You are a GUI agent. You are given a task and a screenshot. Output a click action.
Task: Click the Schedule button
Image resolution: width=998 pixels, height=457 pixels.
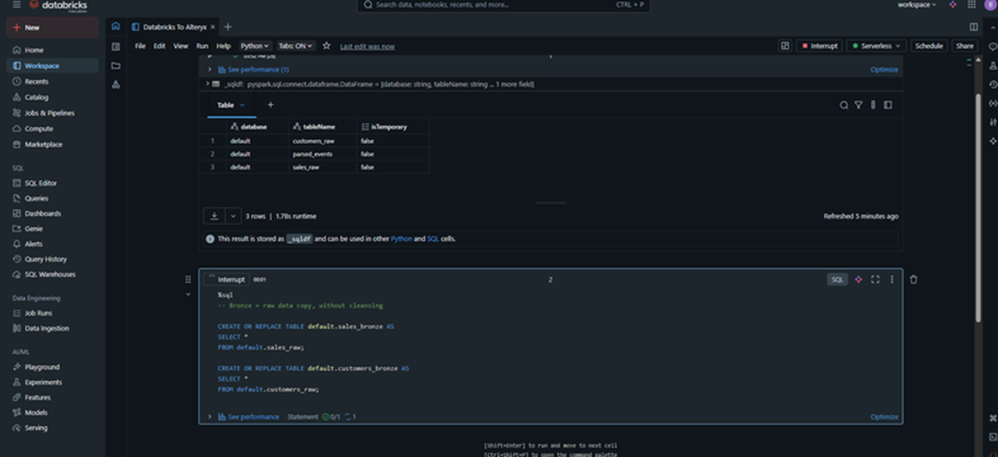pyautogui.click(x=929, y=46)
